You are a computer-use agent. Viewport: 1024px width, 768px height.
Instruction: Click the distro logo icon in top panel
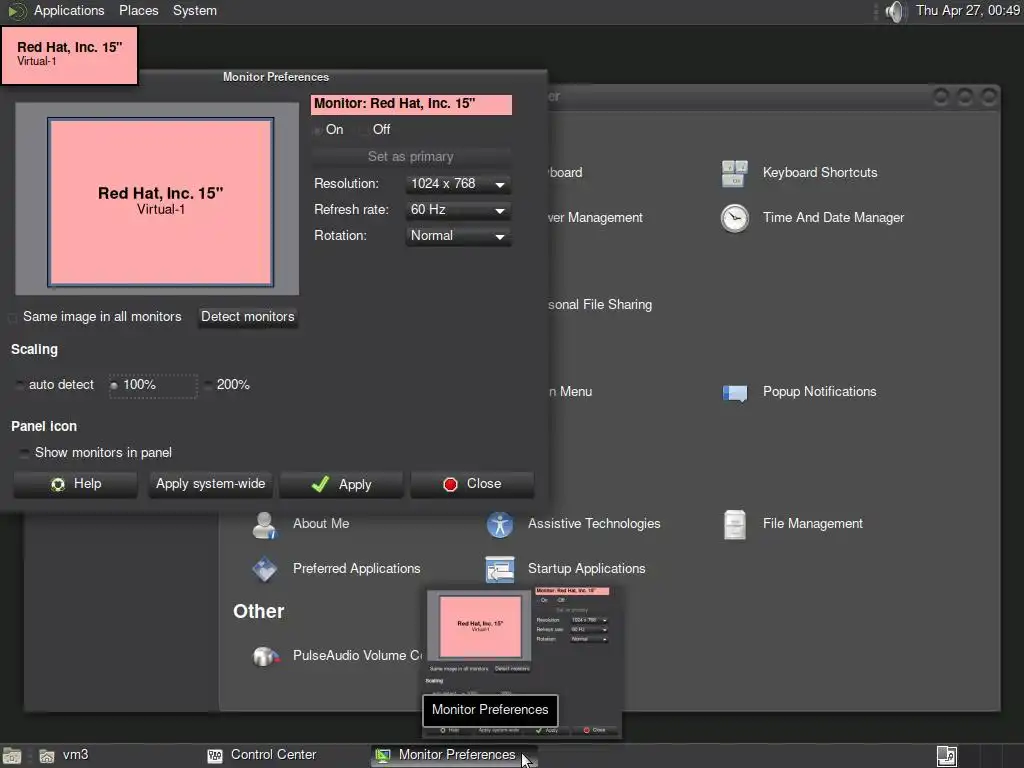click(x=16, y=11)
